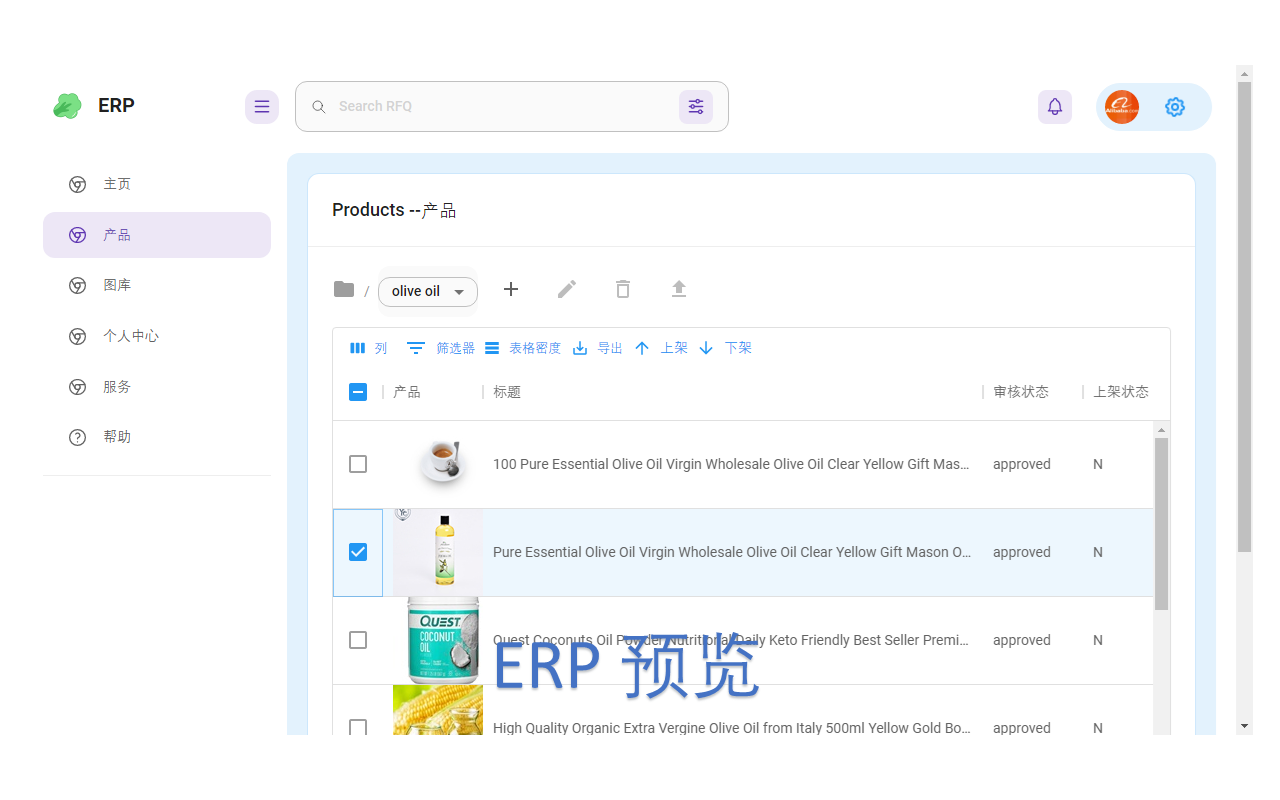Sort by the 上架状态 column header
1280x800 pixels.
point(1121,392)
